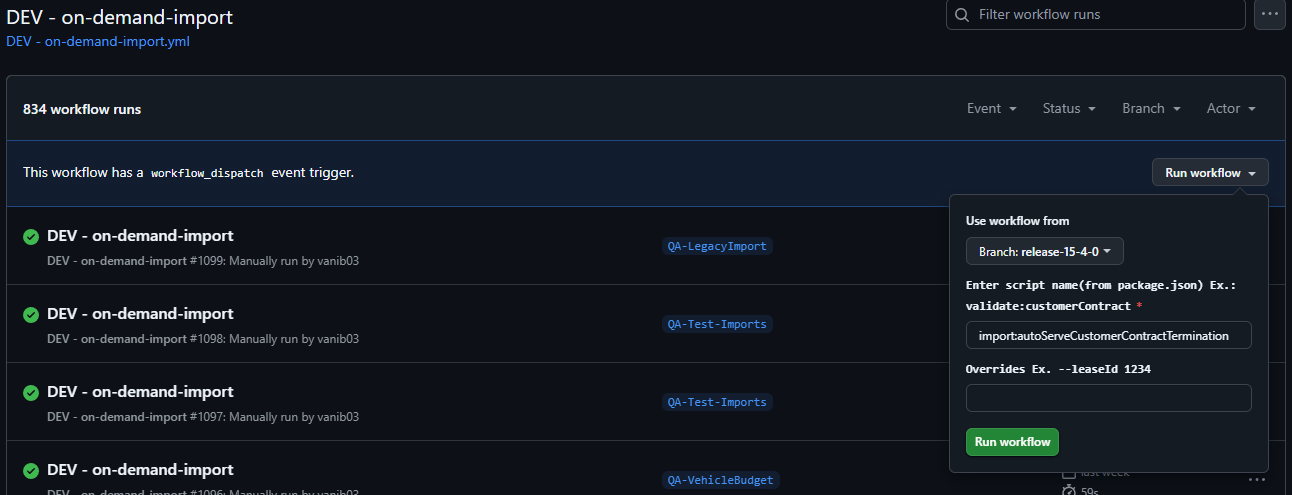Viewport: 1292px width, 495px height.
Task: Select the Branch: release-15-4-0 selector
Action: coord(1045,251)
